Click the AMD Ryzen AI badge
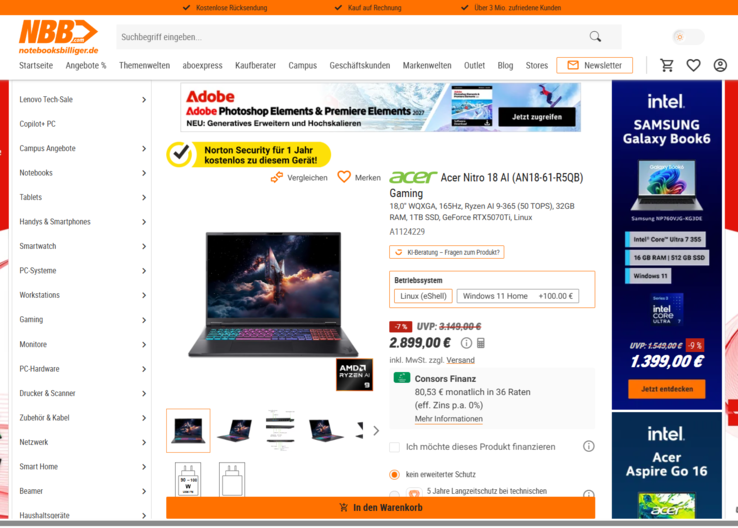This screenshot has width=738, height=528. (x=354, y=375)
